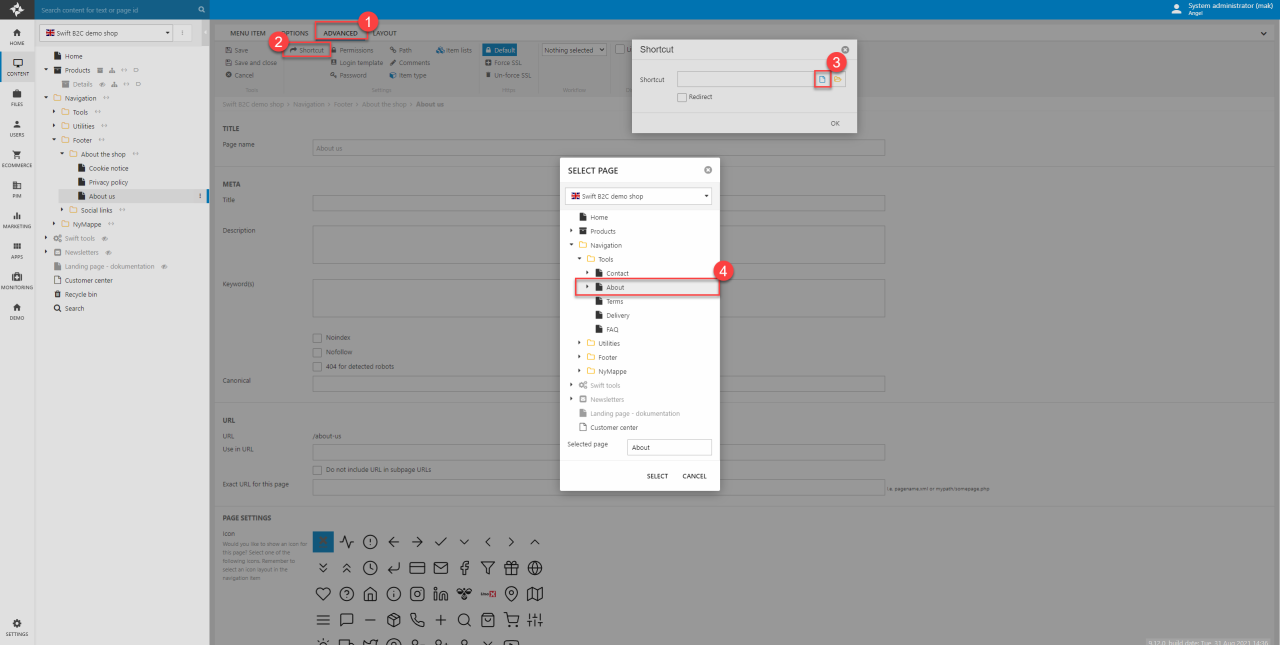The width and height of the screenshot is (1280, 645).
Task: Click the page picker icon beside Shortcut field
Action: [x=822, y=79]
